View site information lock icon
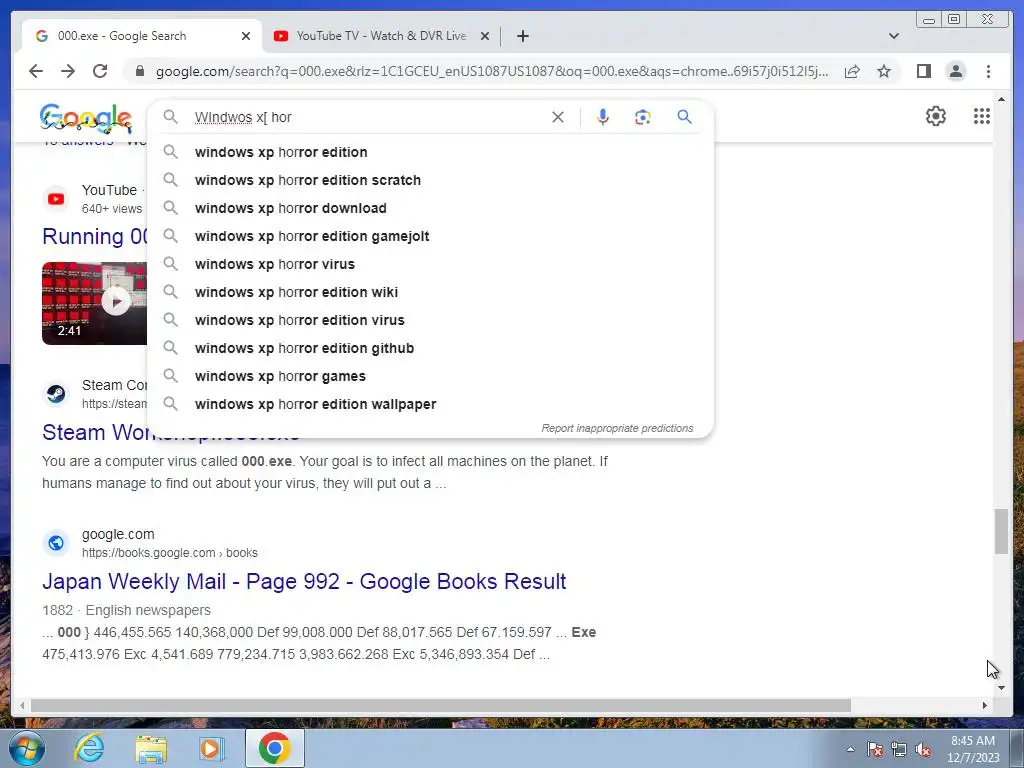Image resolution: width=1024 pixels, height=768 pixels. [x=139, y=71]
